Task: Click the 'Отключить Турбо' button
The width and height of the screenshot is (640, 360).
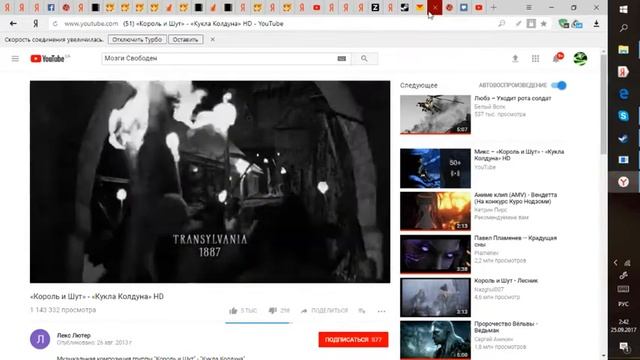Action: [x=137, y=40]
